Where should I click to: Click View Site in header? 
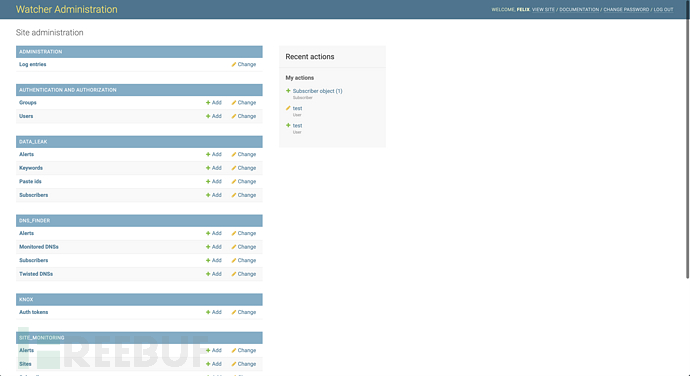pyautogui.click(x=543, y=9)
